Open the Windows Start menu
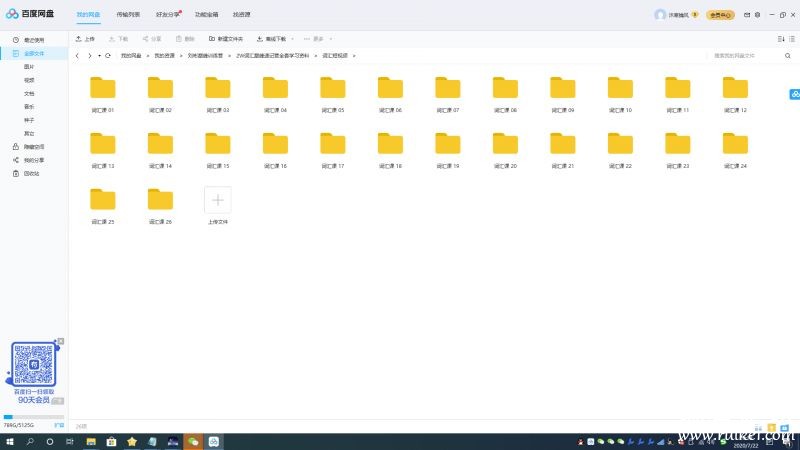800x450 pixels. point(10,442)
